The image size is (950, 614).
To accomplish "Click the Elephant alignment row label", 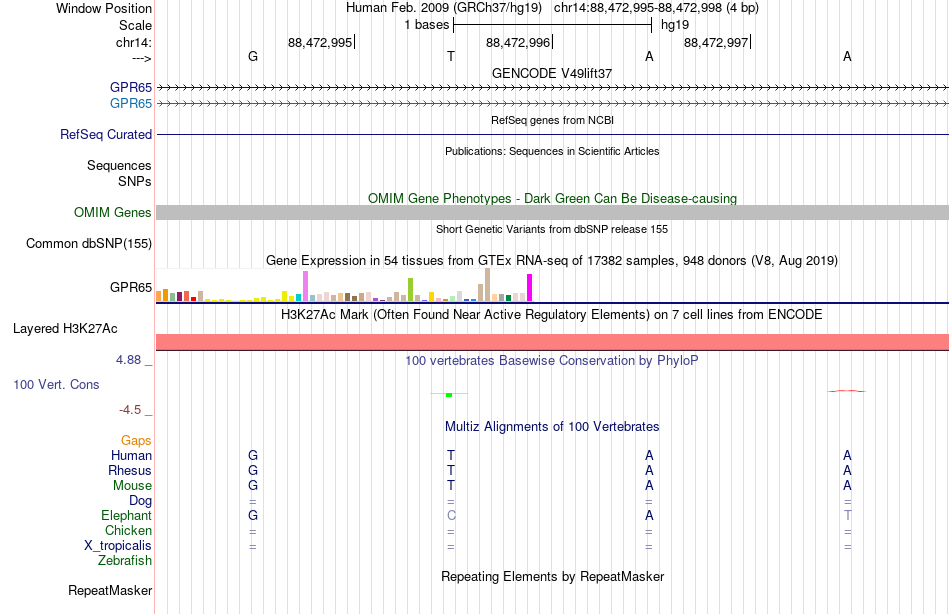I will click(x=127, y=515).
